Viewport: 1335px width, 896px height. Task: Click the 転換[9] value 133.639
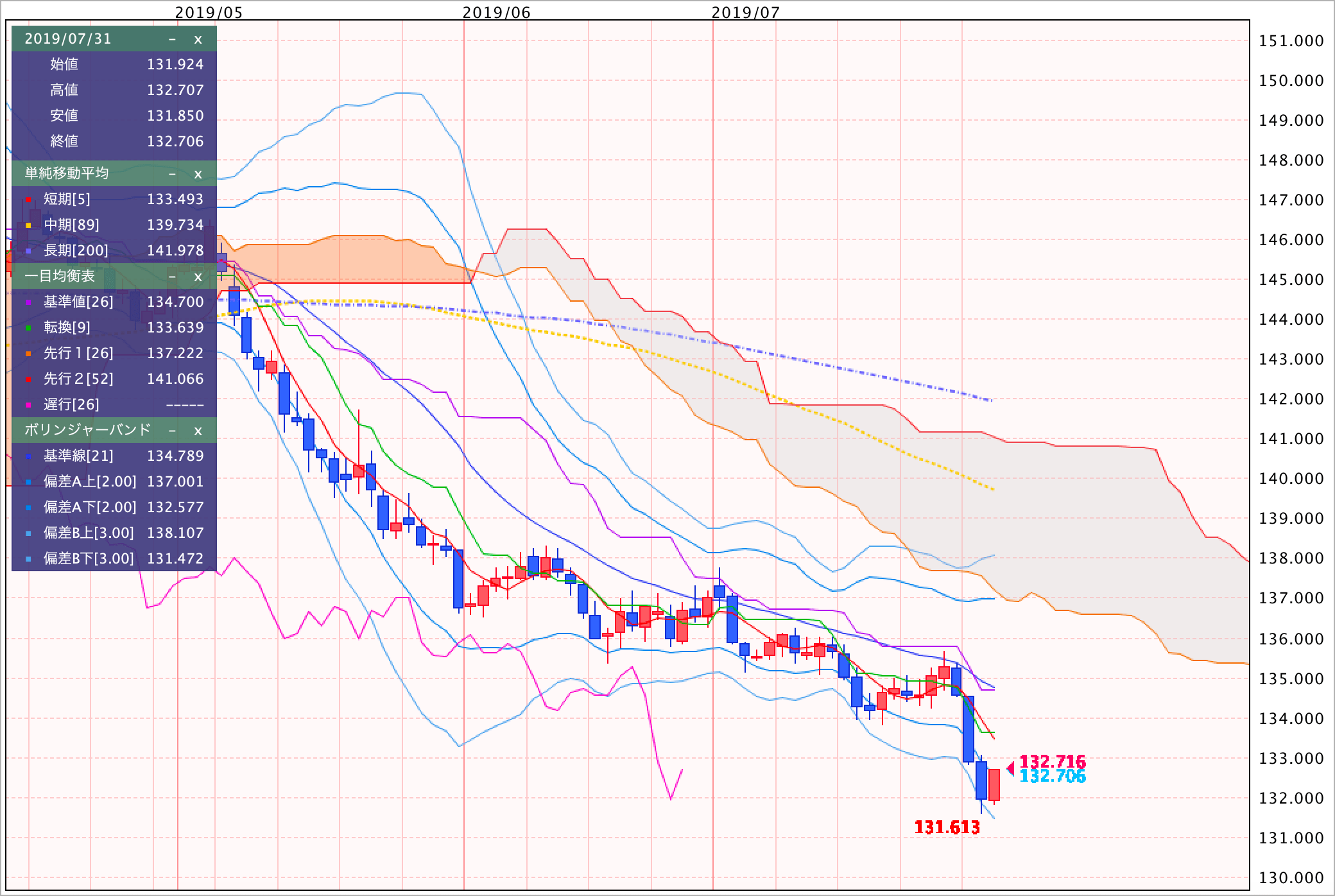175,327
